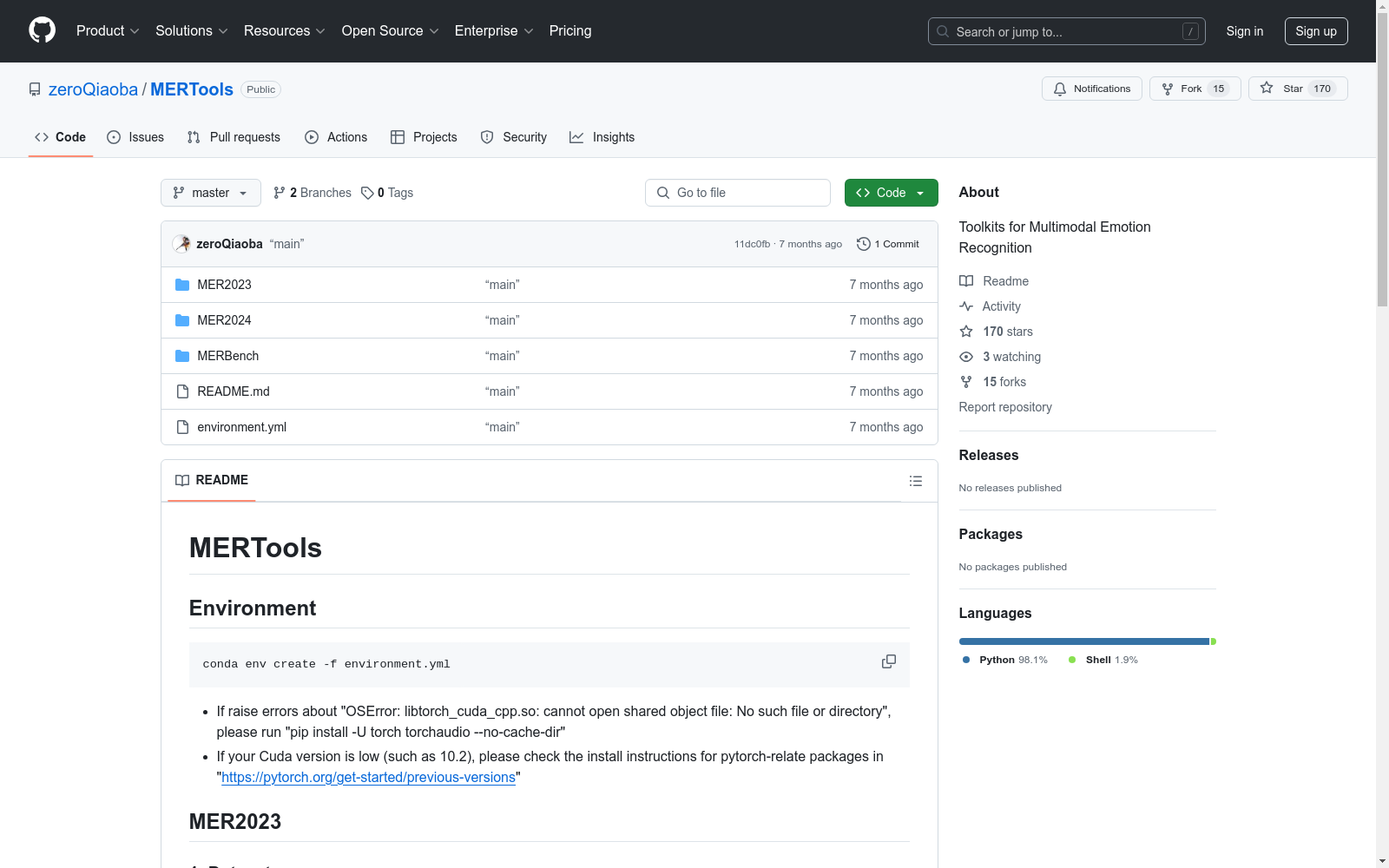Open the Pricing menu item
1389x868 pixels.
[570, 30]
